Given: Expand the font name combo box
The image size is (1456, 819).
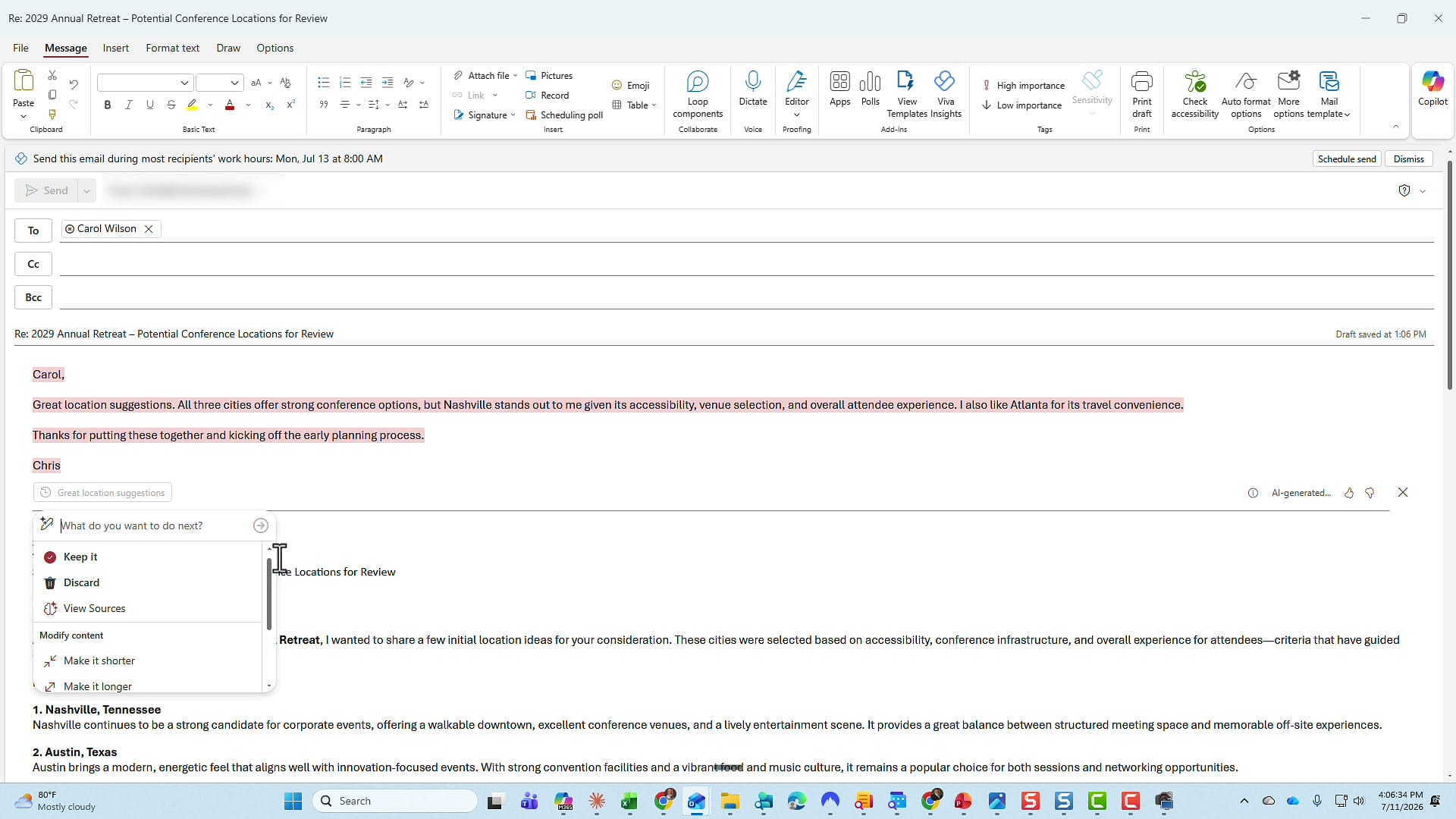Looking at the screenshot, I should 184,83.
